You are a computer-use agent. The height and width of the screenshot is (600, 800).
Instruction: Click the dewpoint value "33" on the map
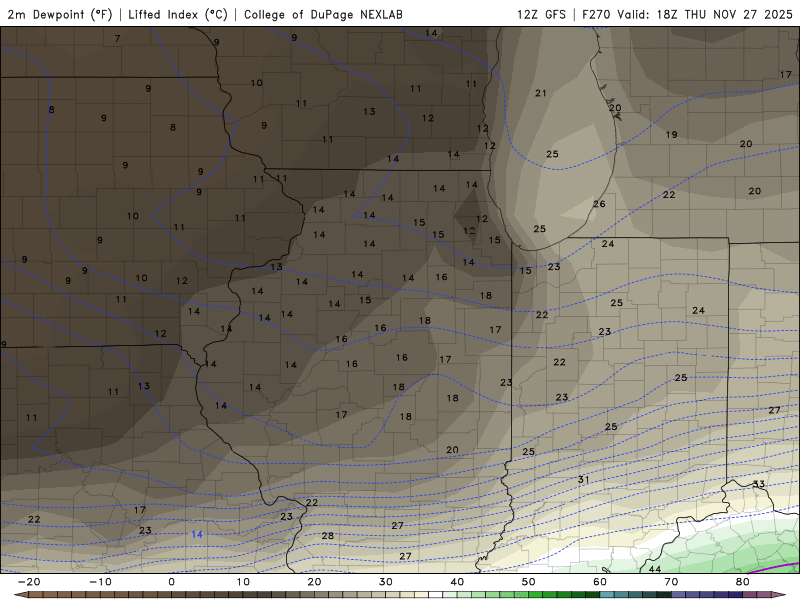[x=759, y=484]
